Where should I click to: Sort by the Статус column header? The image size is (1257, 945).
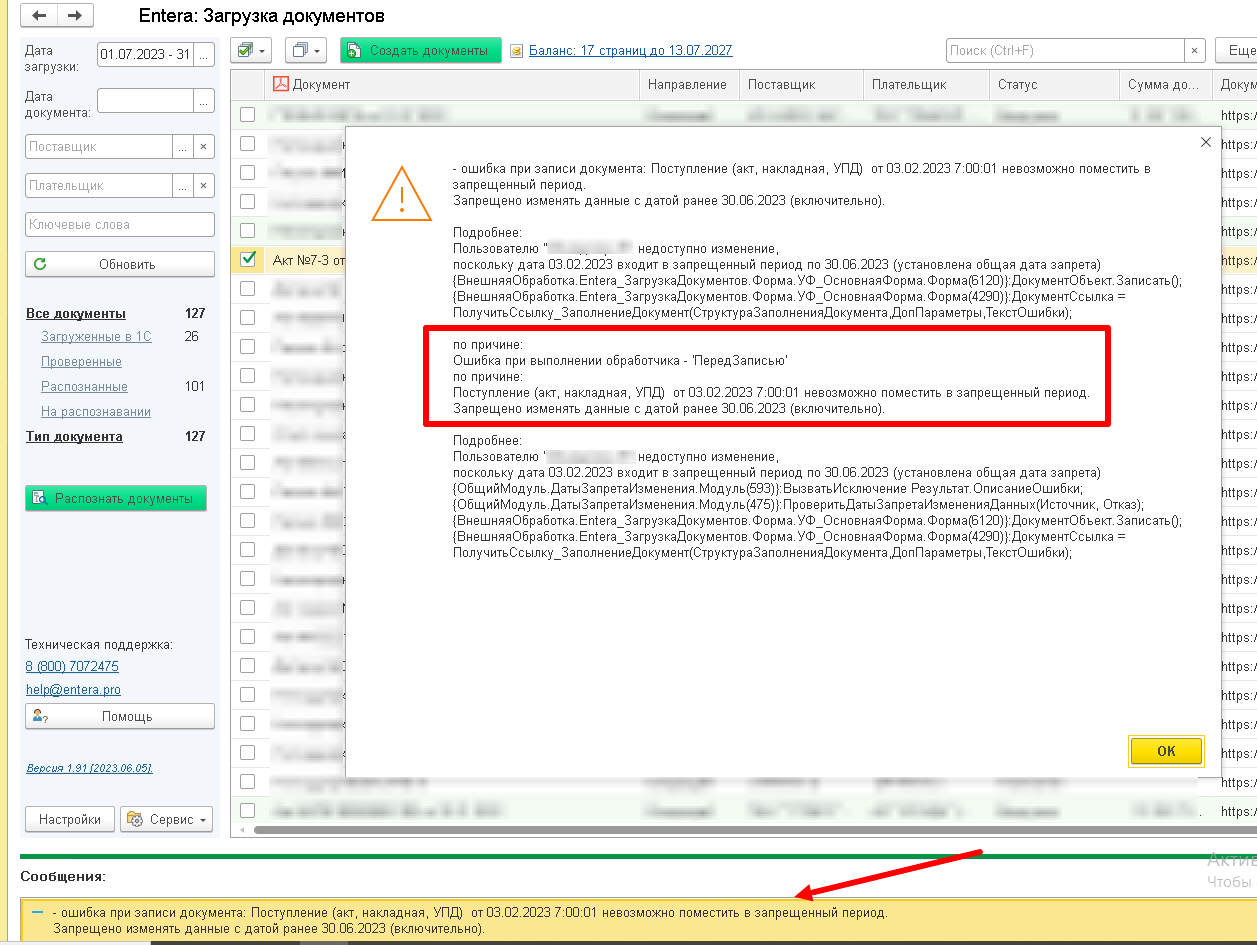point(1055,85)
